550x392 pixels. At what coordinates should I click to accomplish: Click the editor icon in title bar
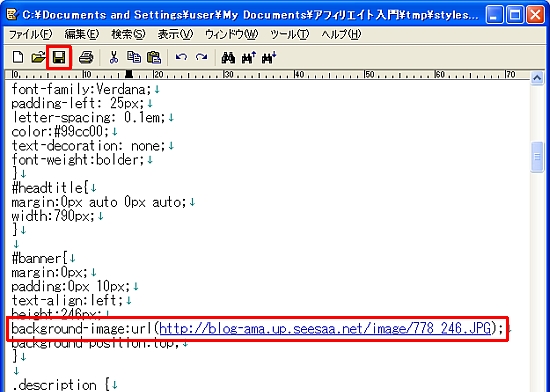[12, 15]
